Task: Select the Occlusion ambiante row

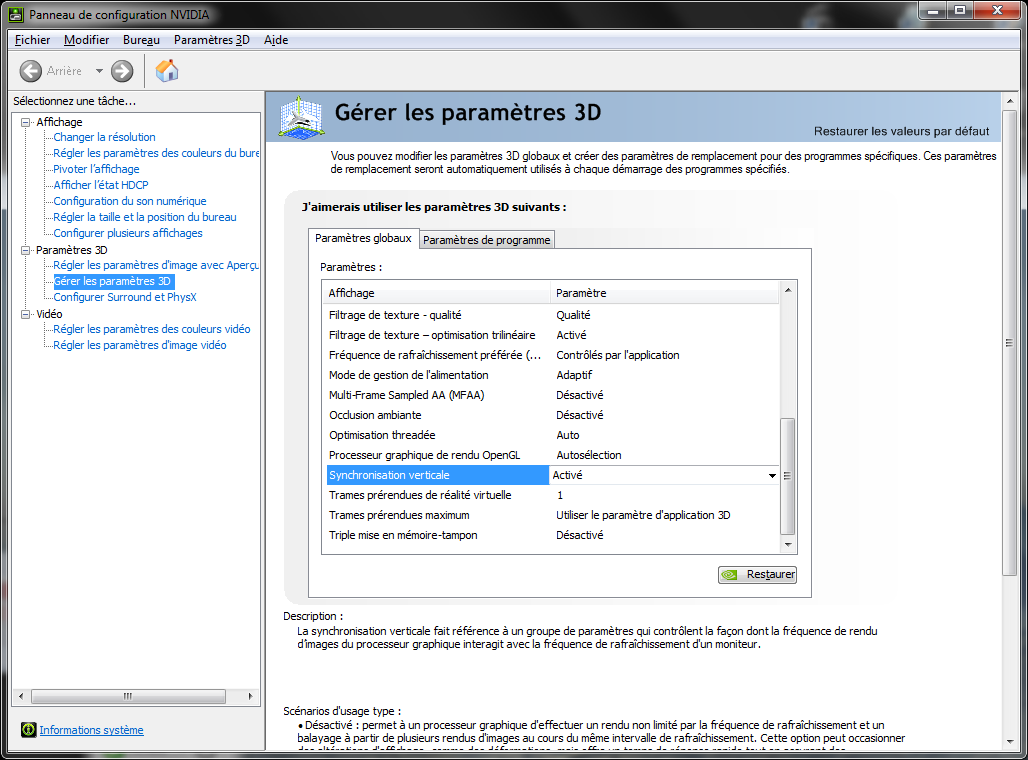Action: pos(553,415)
